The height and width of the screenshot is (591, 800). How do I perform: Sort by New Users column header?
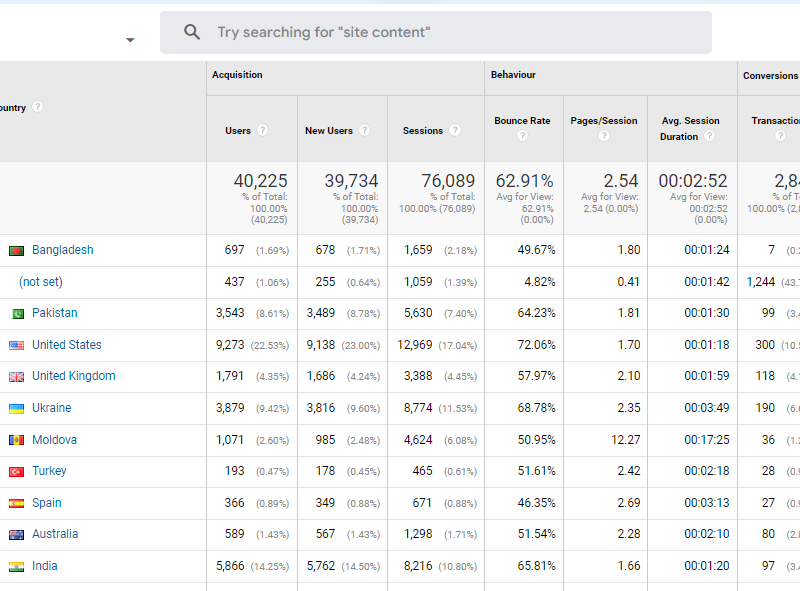click(x=328, y=131)
